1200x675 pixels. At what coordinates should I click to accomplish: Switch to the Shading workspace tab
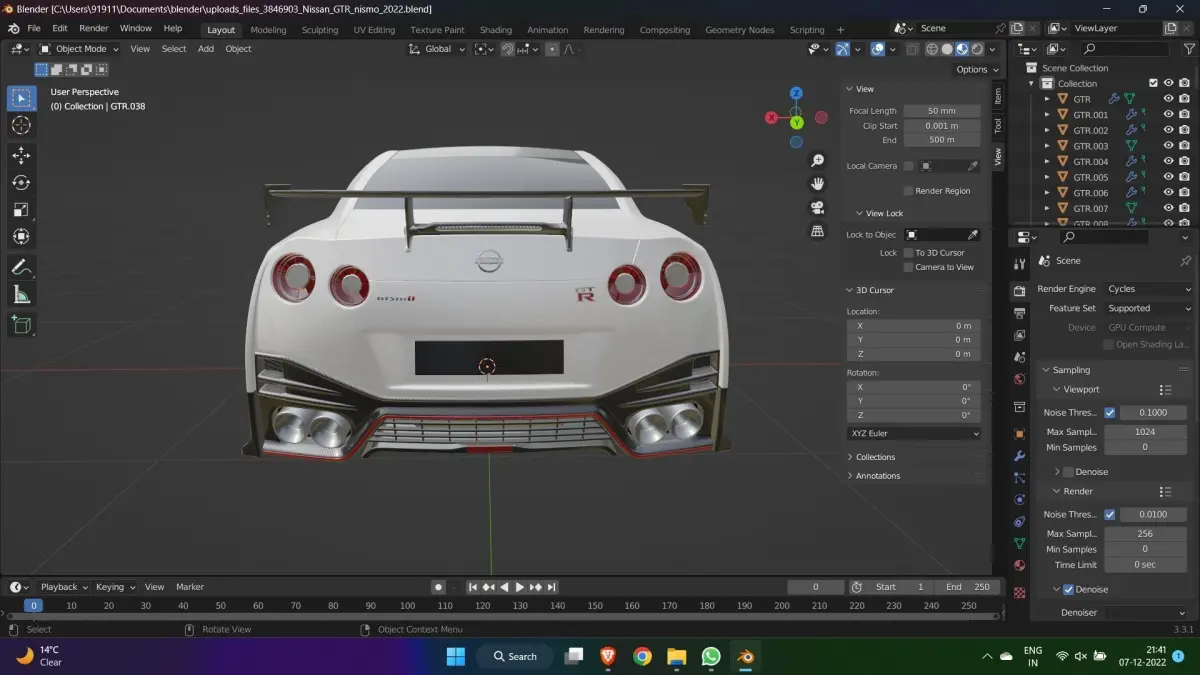point(495,30)
